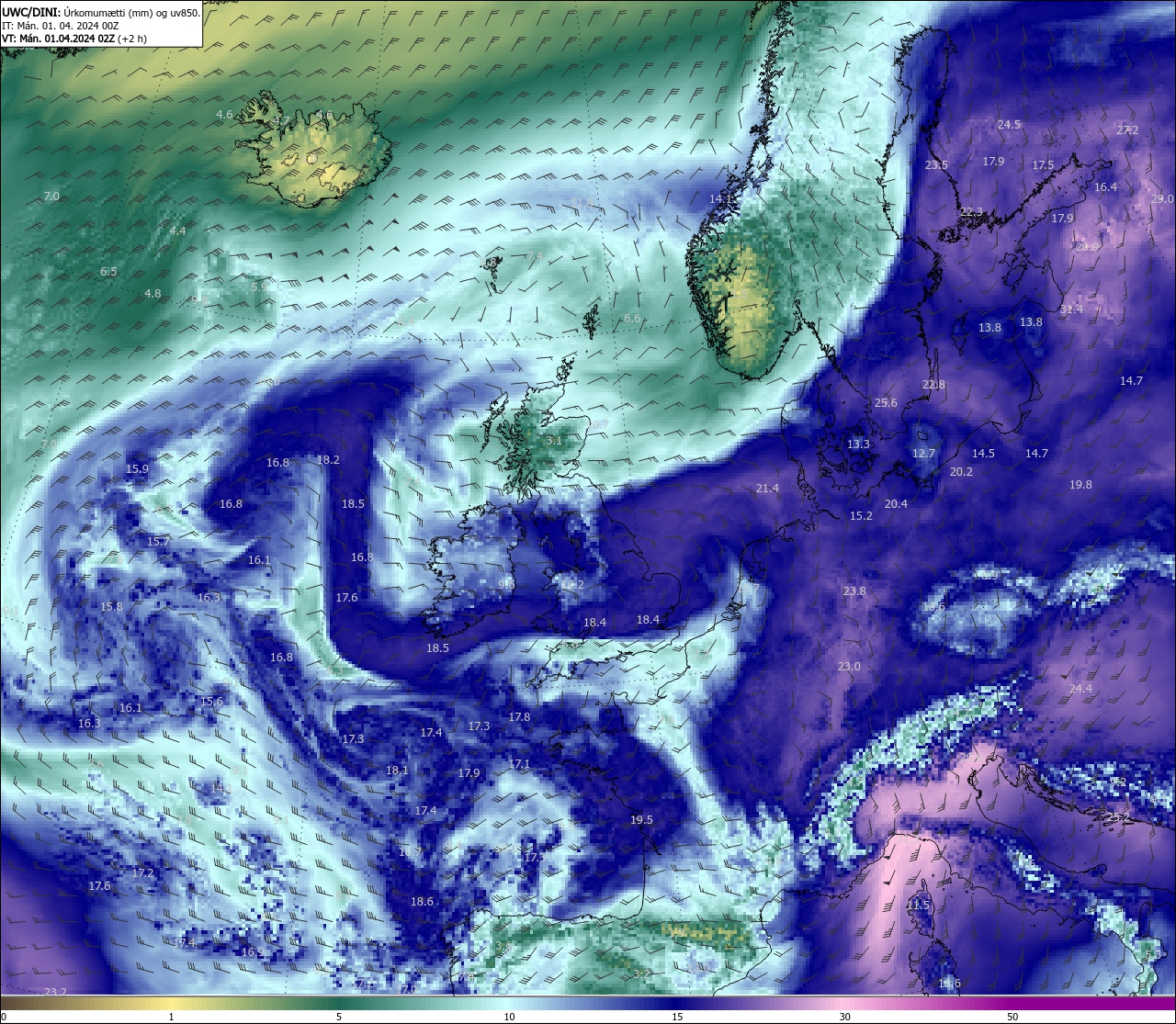The height and width of the screenshot is (1024, 1176).
Task: Click the 18.1 value on the map
Action: click(x=397, y=770)
